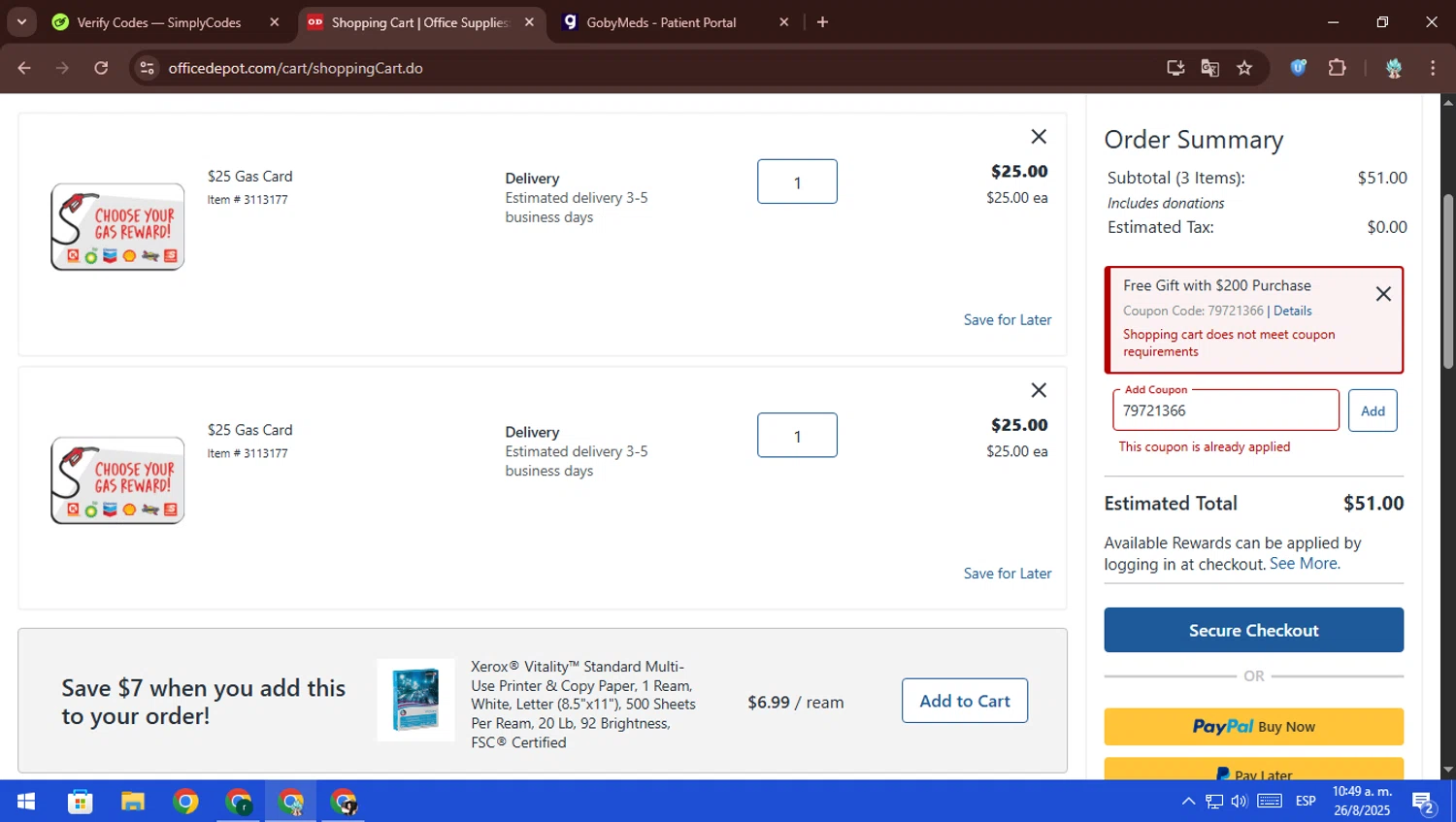
Task: Click Save for Later on first gas card
Action: click(1008, 320)
